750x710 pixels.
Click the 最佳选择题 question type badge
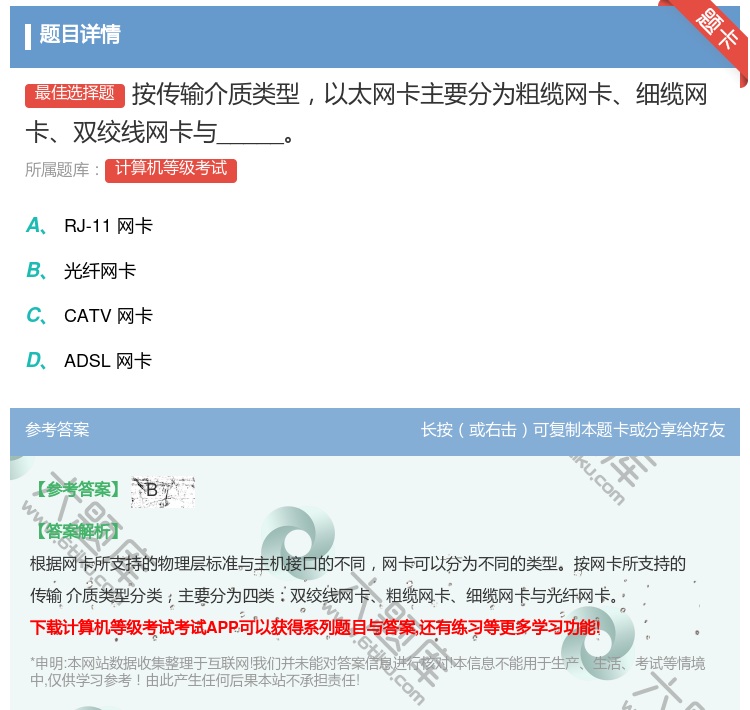coord(75,94)
